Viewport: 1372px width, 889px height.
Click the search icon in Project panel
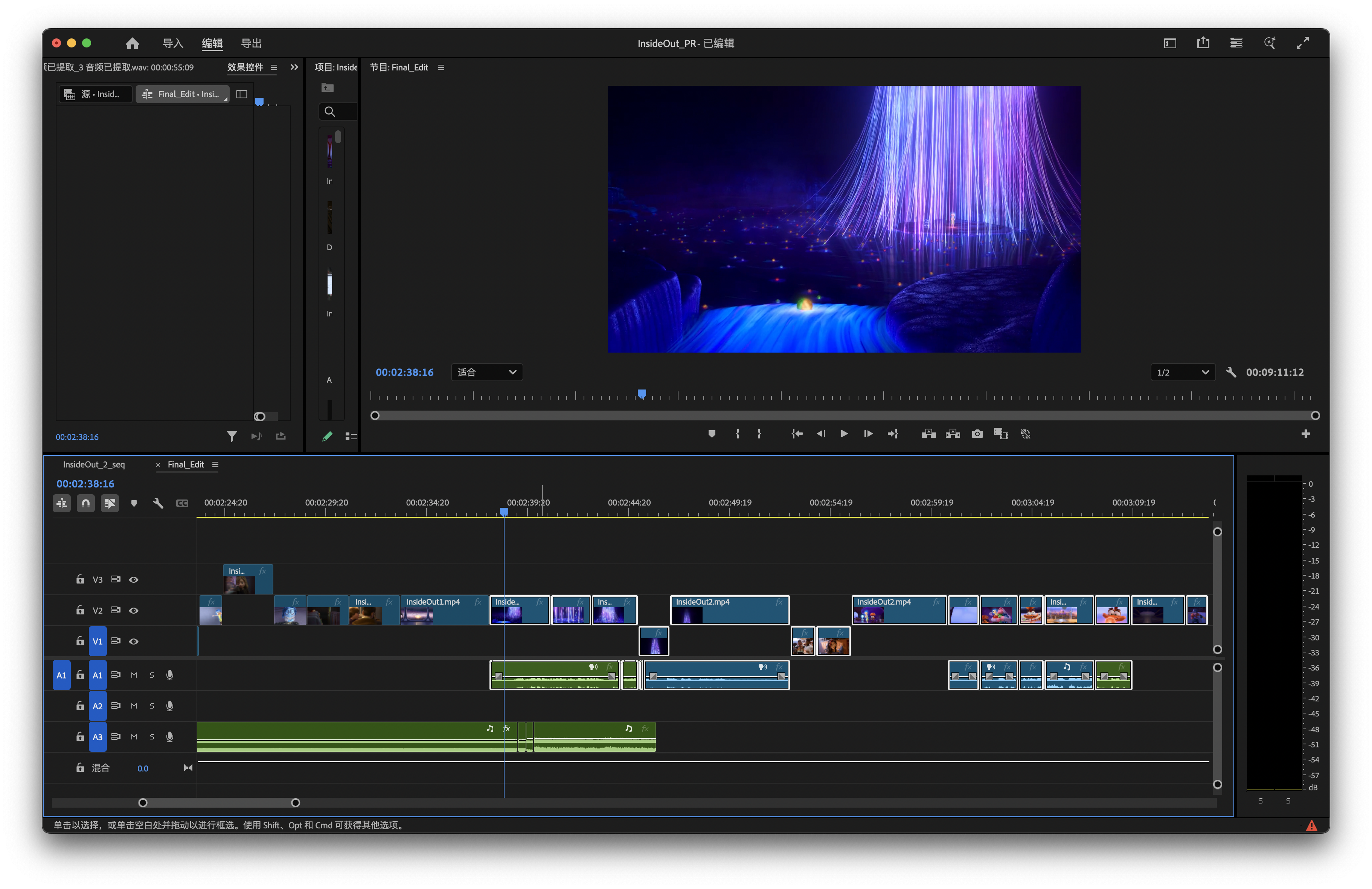(x=330, y=112)
